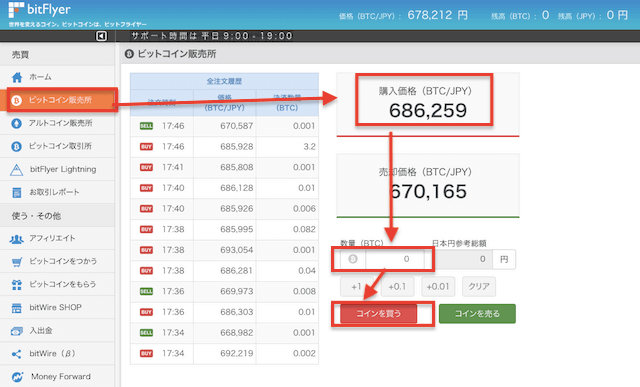Open ビットコイン取引所 in the sidebar
The height and width of the screenshot is (387, 640).
pos(57,146)
